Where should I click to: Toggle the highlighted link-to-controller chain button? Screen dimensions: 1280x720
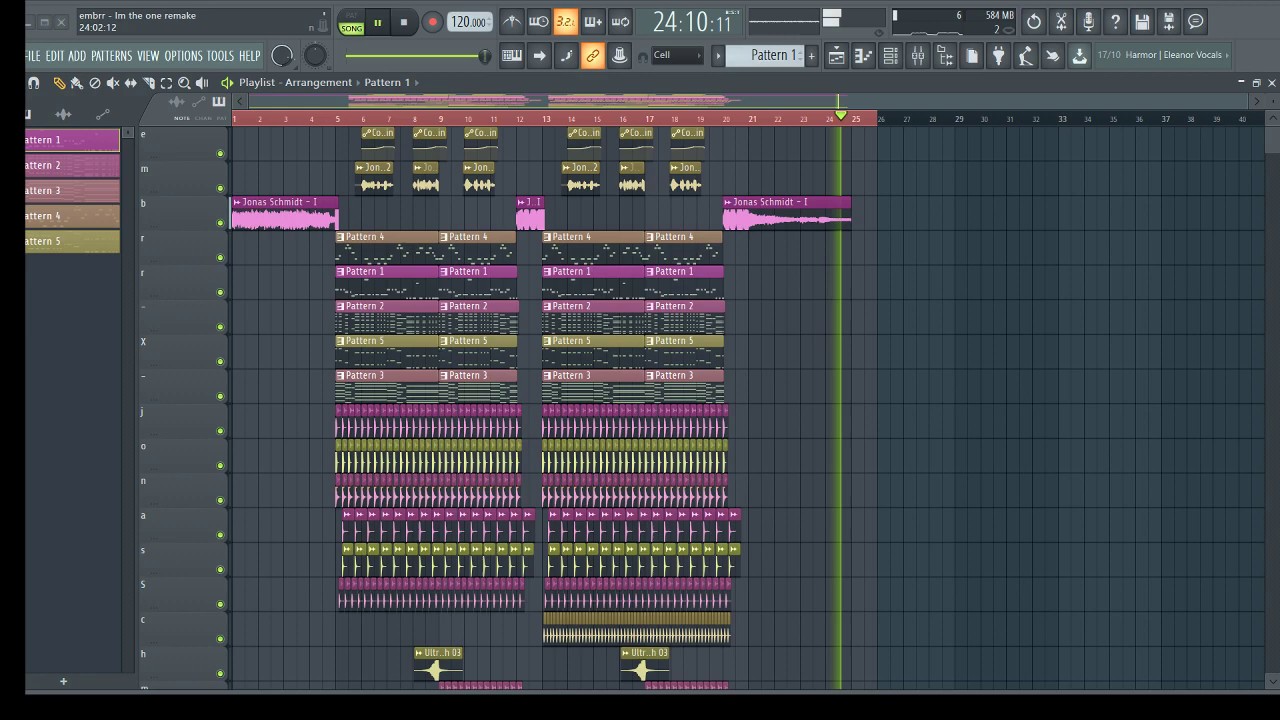[593, 56]
